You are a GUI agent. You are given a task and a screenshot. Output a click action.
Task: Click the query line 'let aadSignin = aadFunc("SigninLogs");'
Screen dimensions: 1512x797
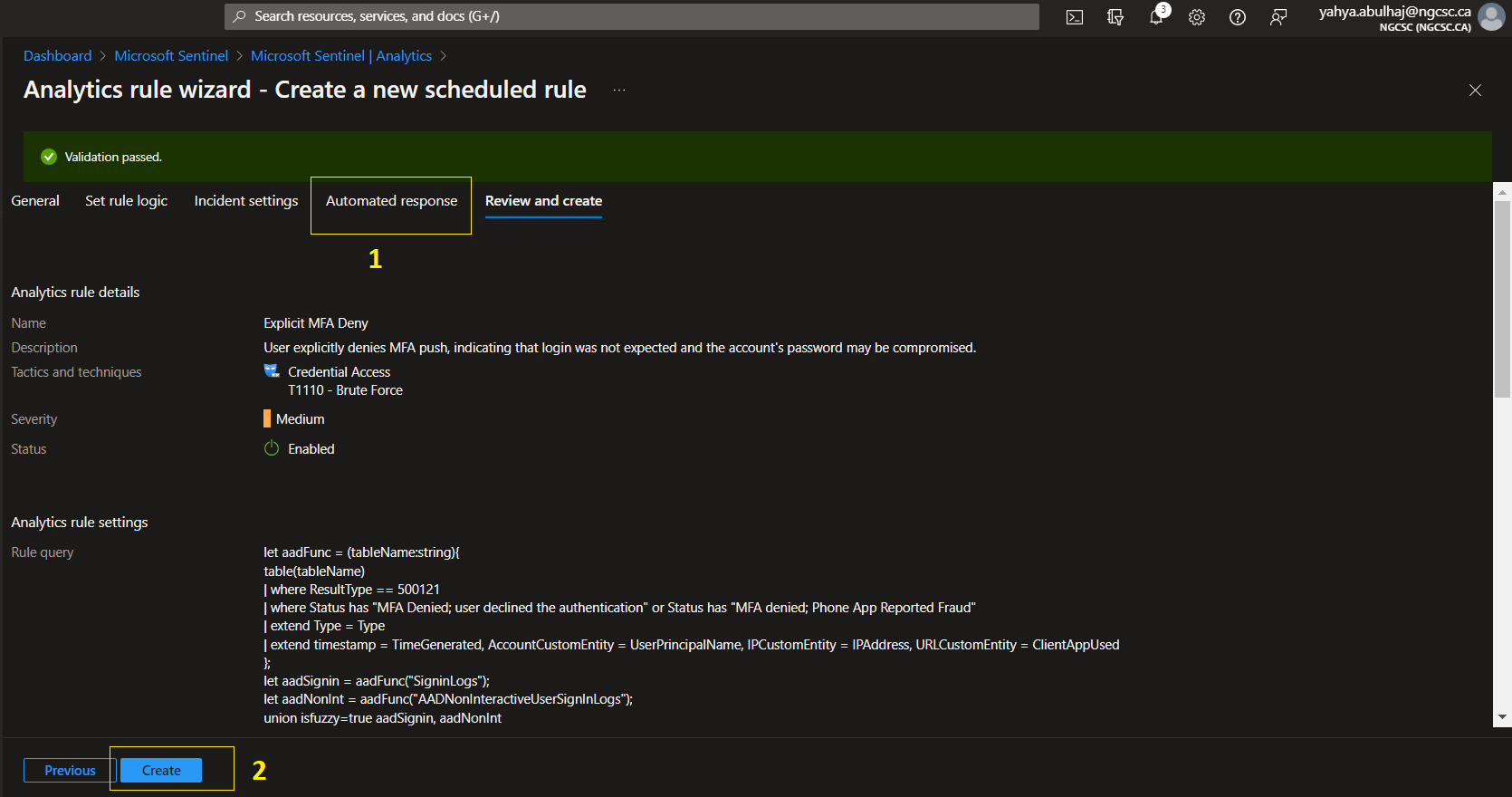[x=377, y=681]
